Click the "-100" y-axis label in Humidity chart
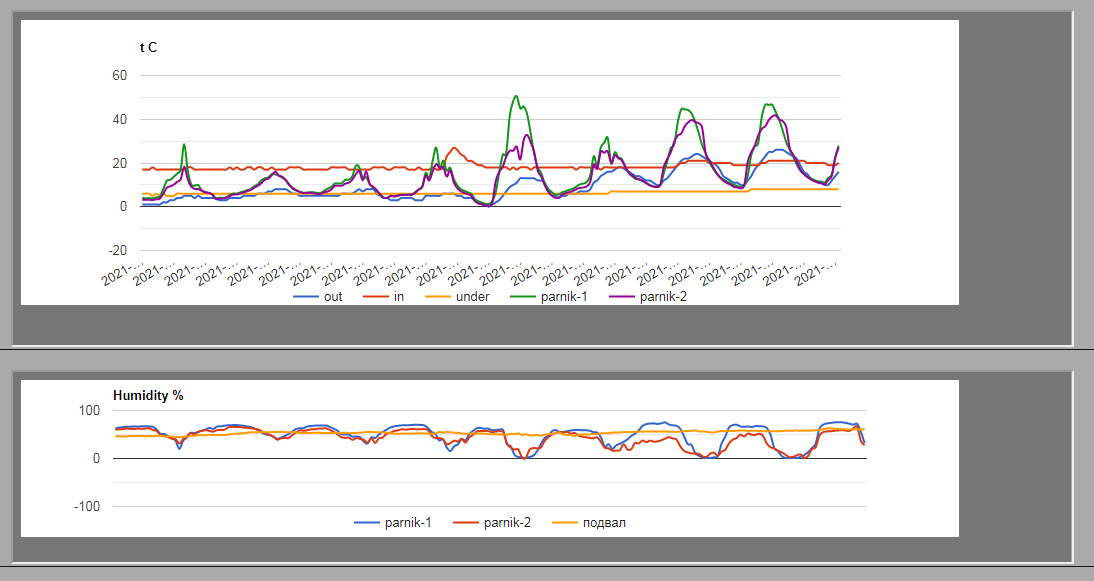The height and width of the screenshot is (581, 1094). [x=90, y=506]
